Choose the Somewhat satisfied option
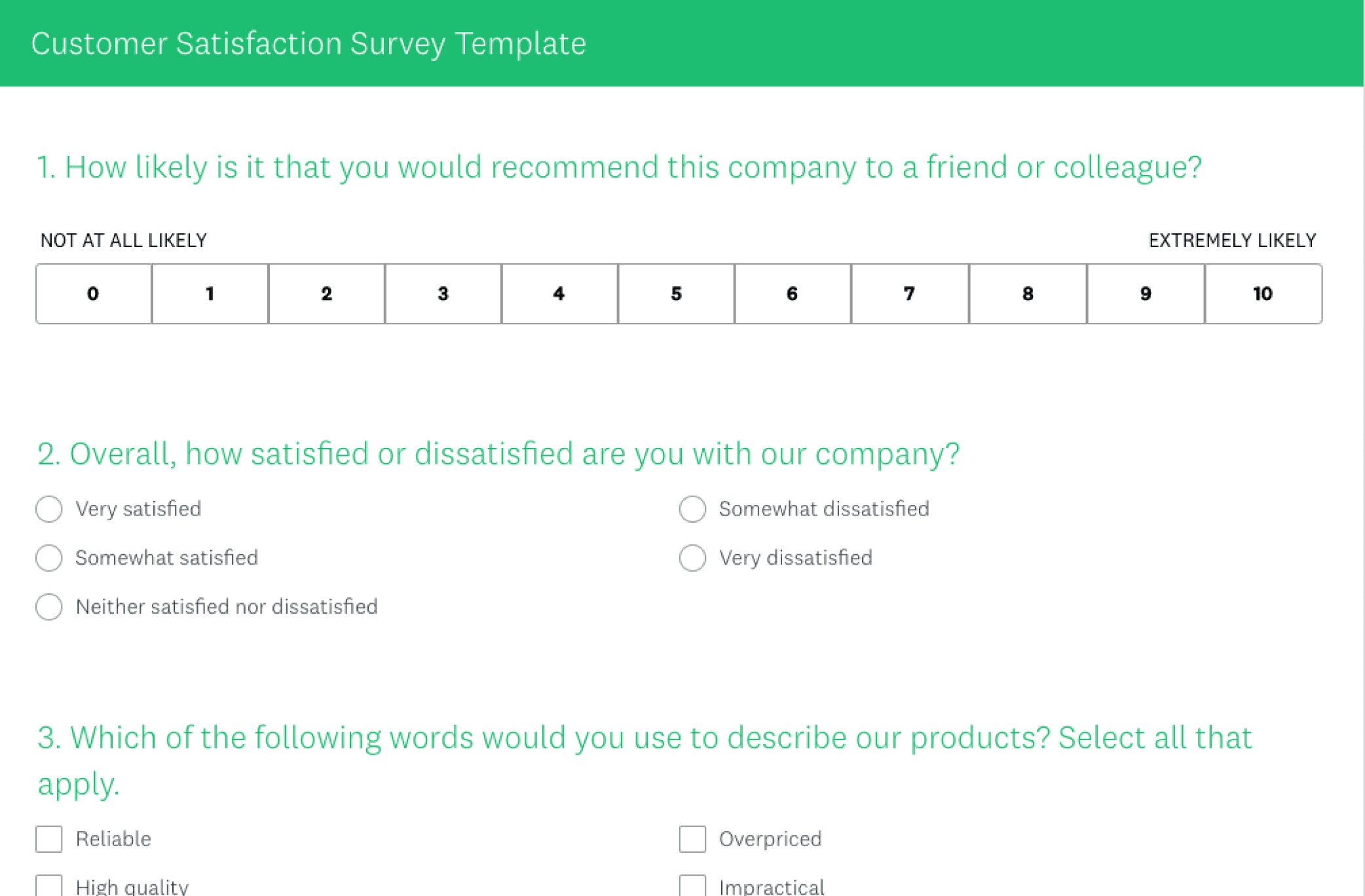Image resolution: width=1365 pixels, height=896 pixels. coord(49,558)
